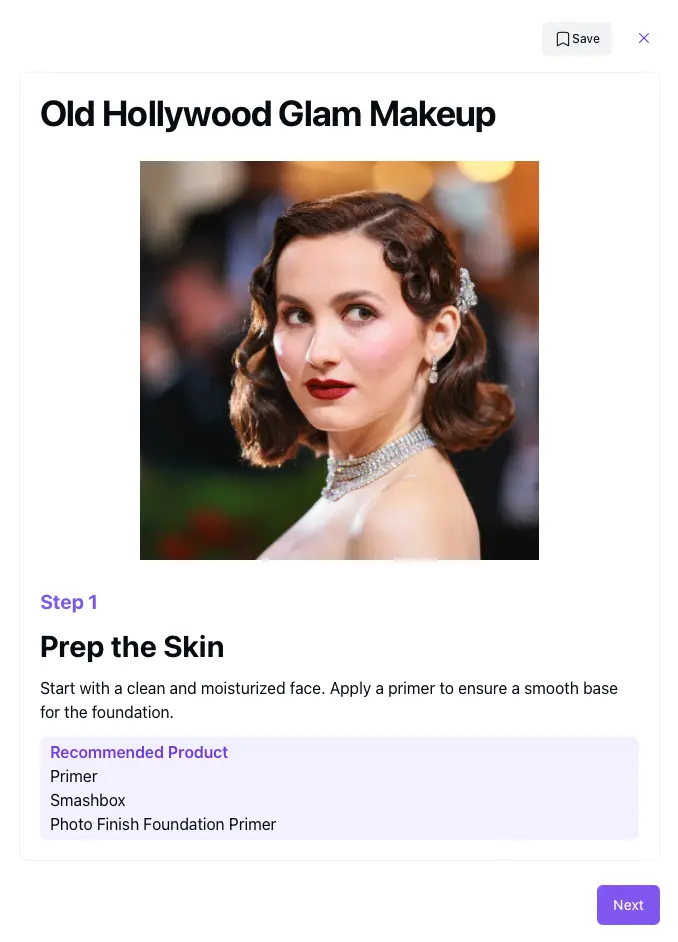
Task: Click the Recommended Product heading
Action: (139, 752)
